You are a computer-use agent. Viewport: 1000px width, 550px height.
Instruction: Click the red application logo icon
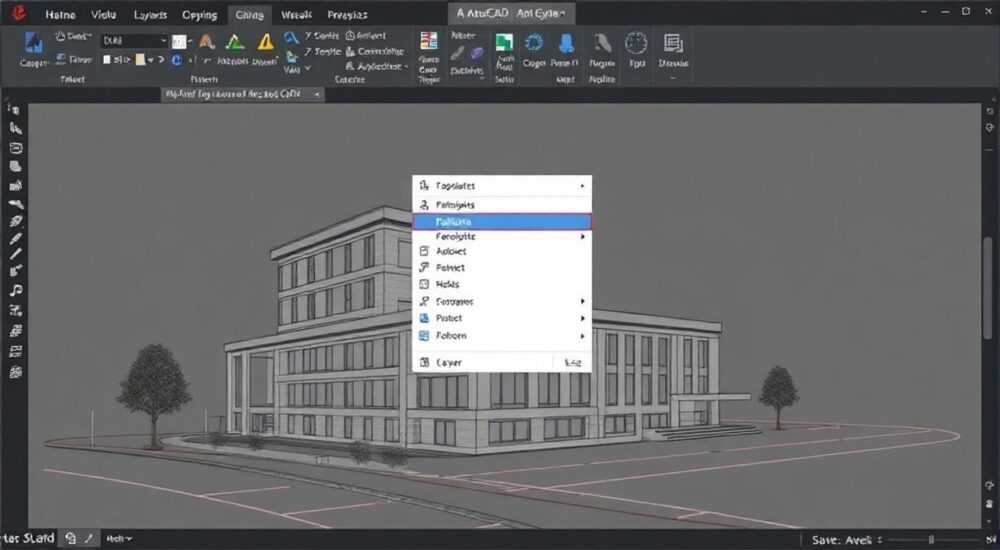point(18,13)
